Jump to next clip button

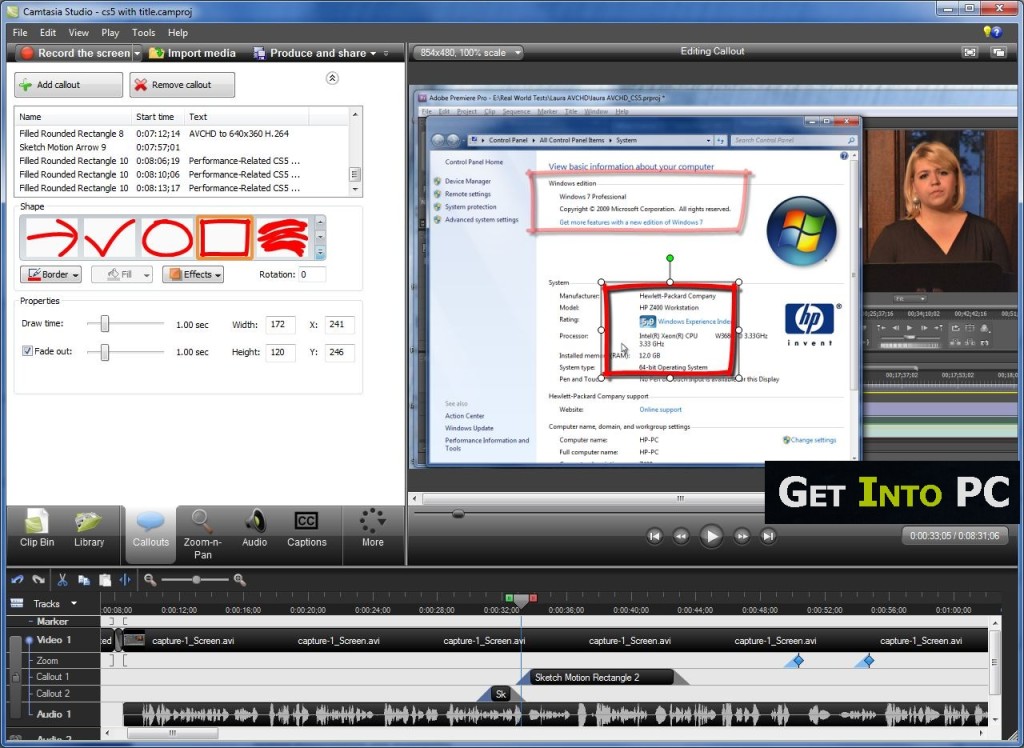(769, 536)
